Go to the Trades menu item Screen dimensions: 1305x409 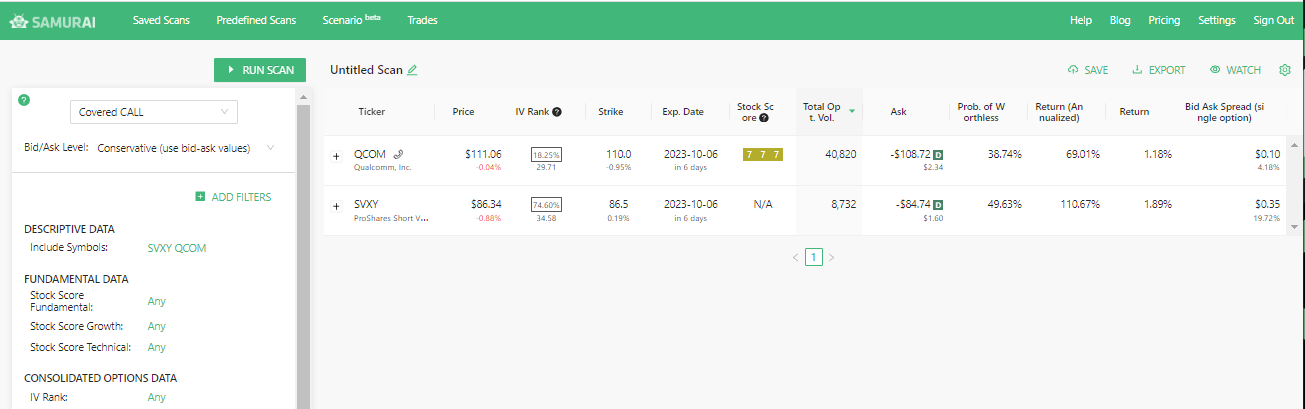click(x=422, y=20)
